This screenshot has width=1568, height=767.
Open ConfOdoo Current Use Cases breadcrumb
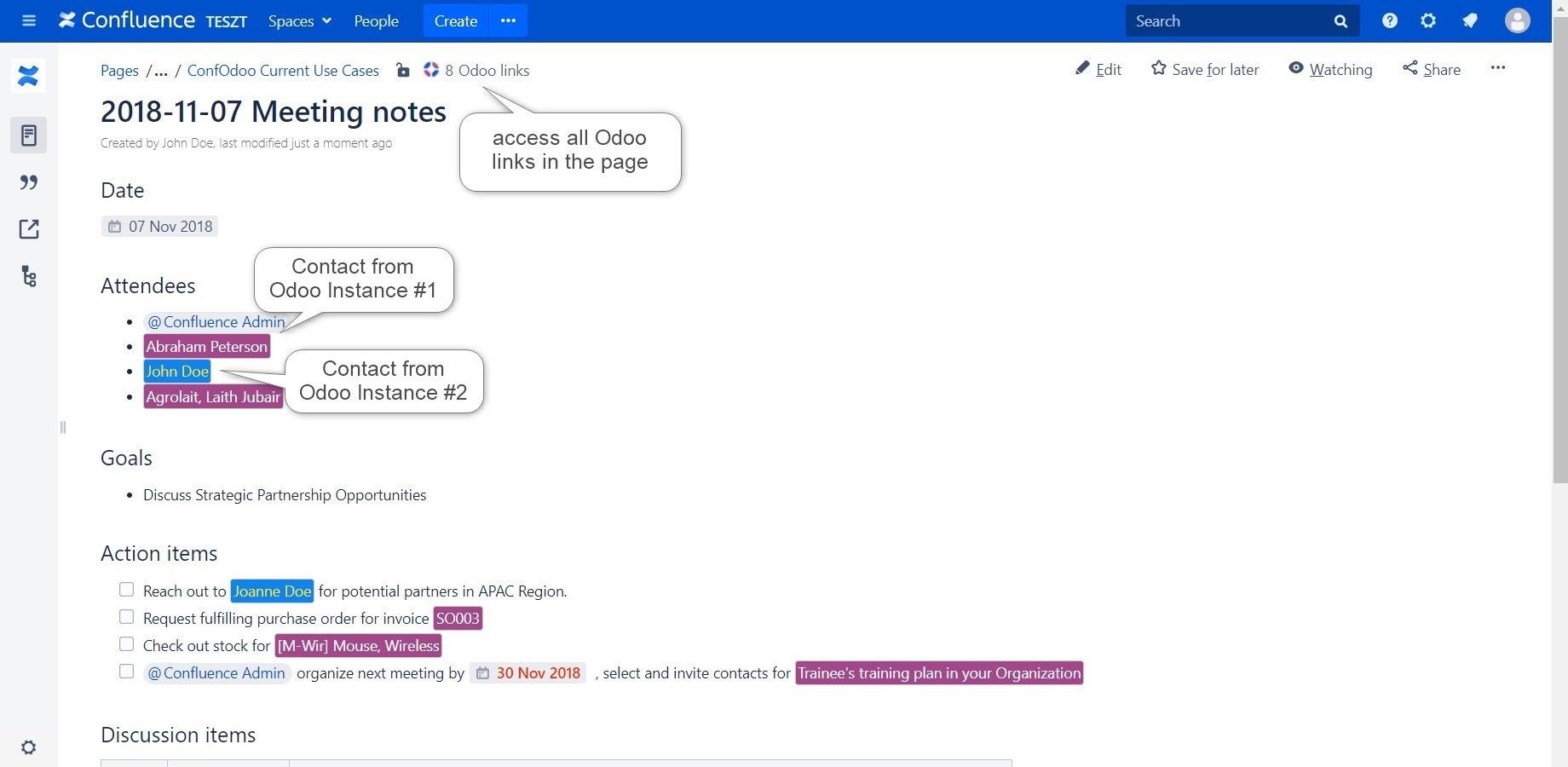point(283,70)
